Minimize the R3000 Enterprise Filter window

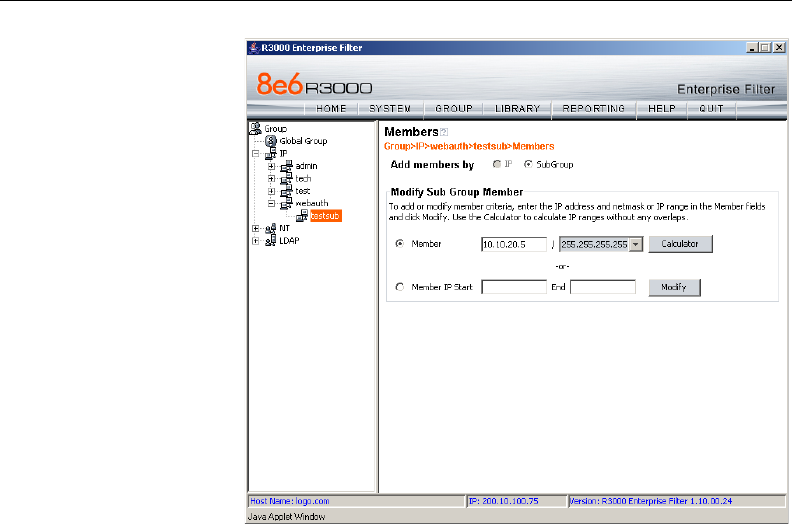pyautogui.click(x=752, y=47)
